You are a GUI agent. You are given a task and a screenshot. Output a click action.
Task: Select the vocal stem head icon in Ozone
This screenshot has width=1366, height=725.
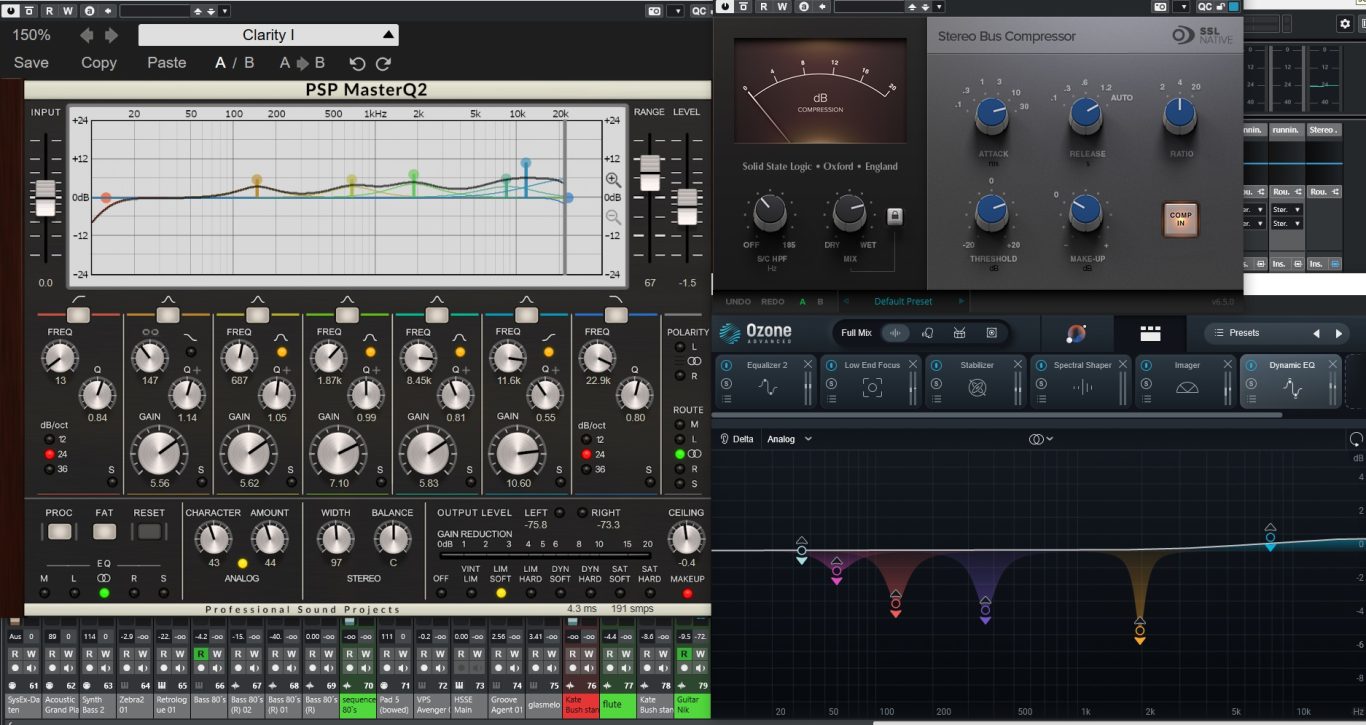pos(928,333)
